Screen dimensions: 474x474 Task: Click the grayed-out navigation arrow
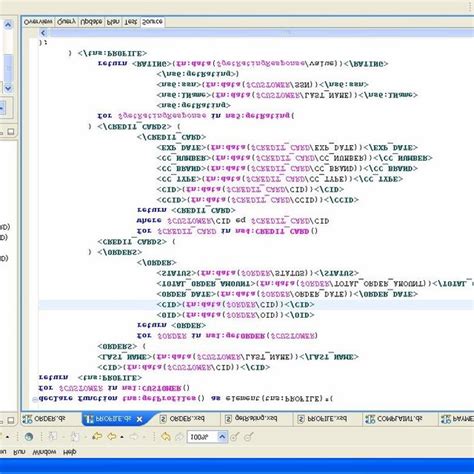point(134,436)
